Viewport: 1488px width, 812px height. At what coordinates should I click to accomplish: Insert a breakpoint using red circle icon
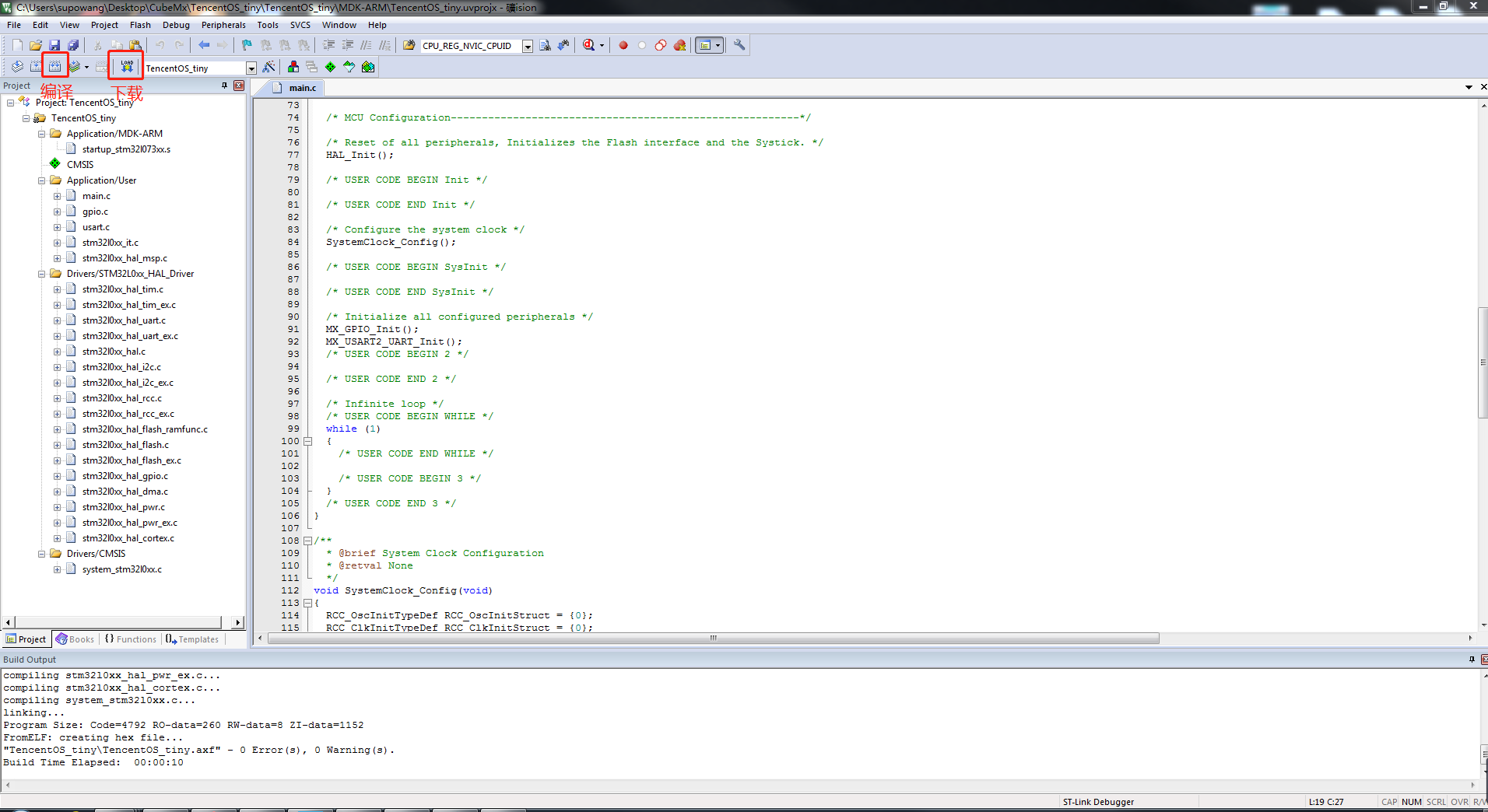click(x=623, y=45)
